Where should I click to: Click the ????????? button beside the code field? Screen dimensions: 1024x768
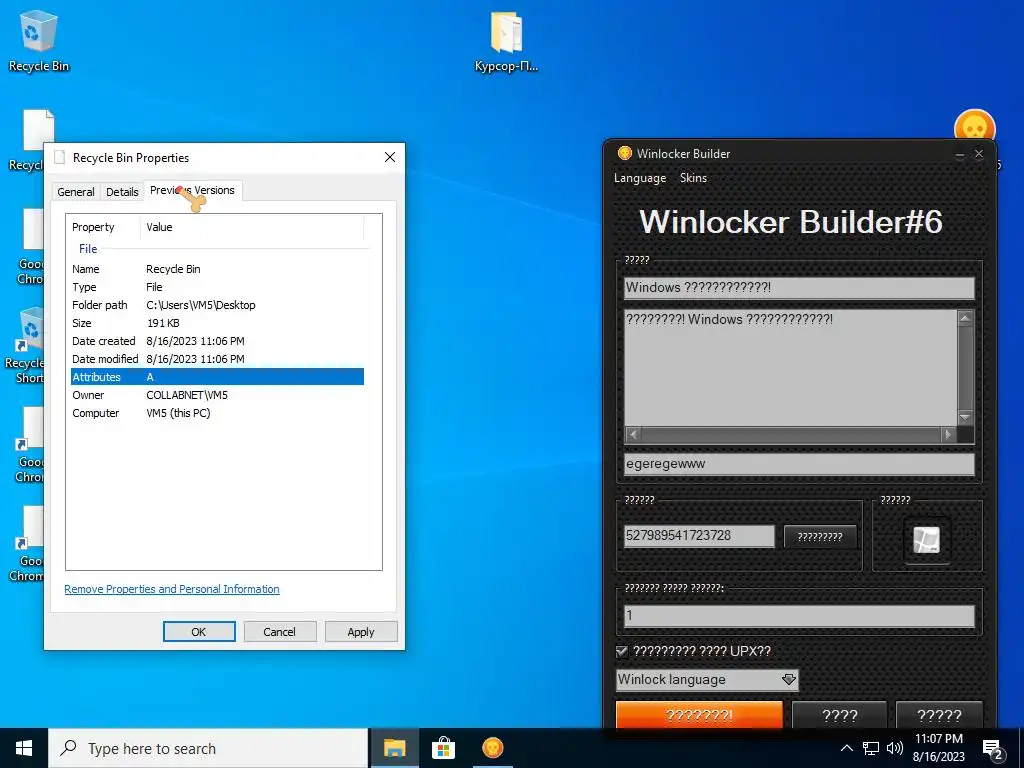(x=820, y=537)
